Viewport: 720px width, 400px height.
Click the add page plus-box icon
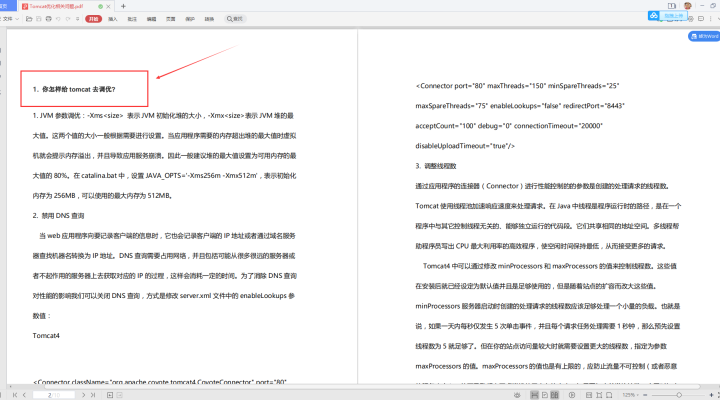click(x=110, y=395)
